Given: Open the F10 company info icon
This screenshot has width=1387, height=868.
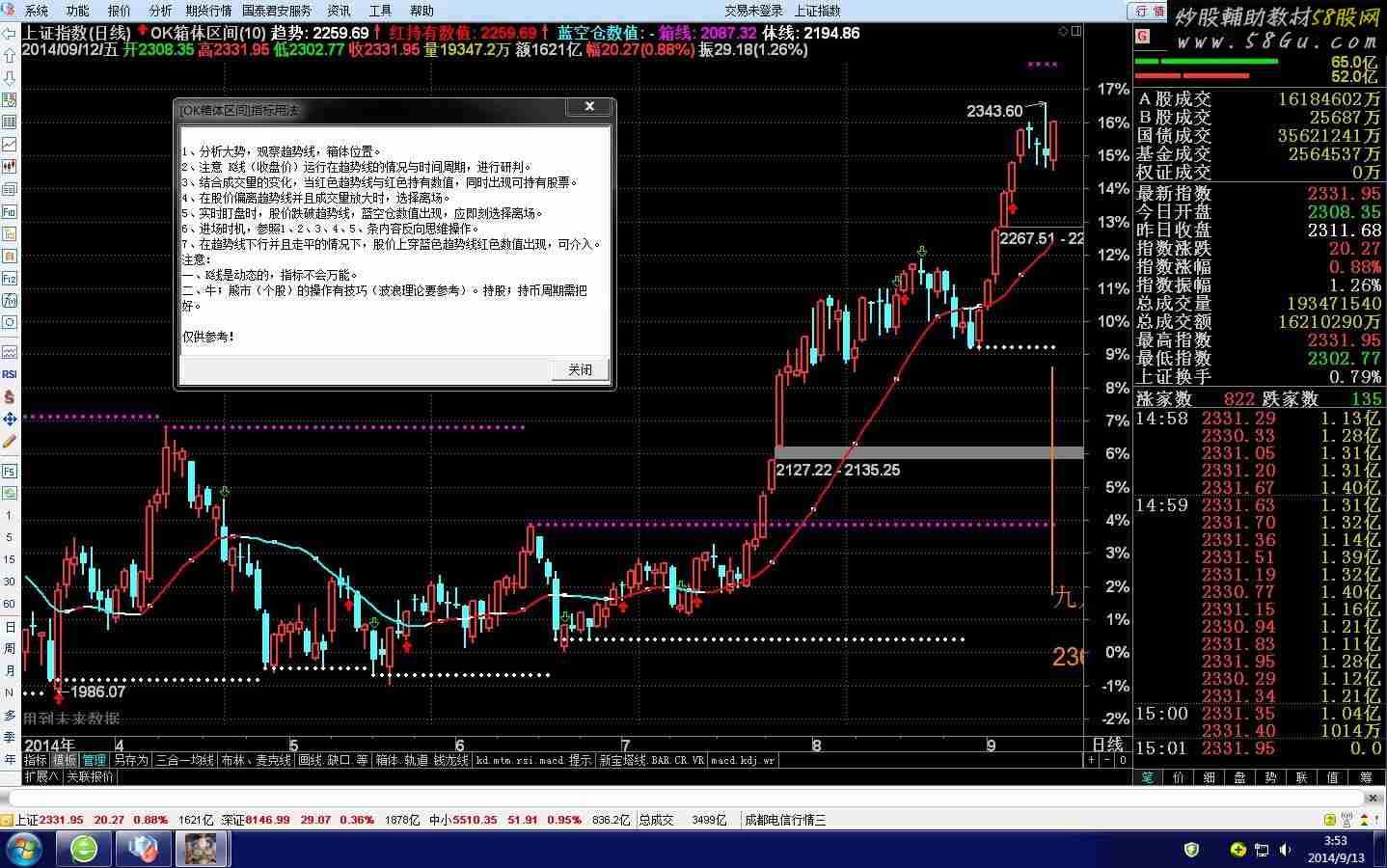Looking at the screenshot, I should pos(10,211).
